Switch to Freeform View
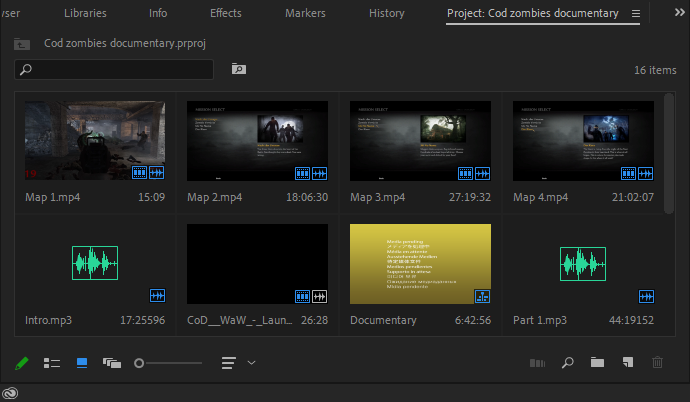The image size is (690, 402). (x=112, y=363)
